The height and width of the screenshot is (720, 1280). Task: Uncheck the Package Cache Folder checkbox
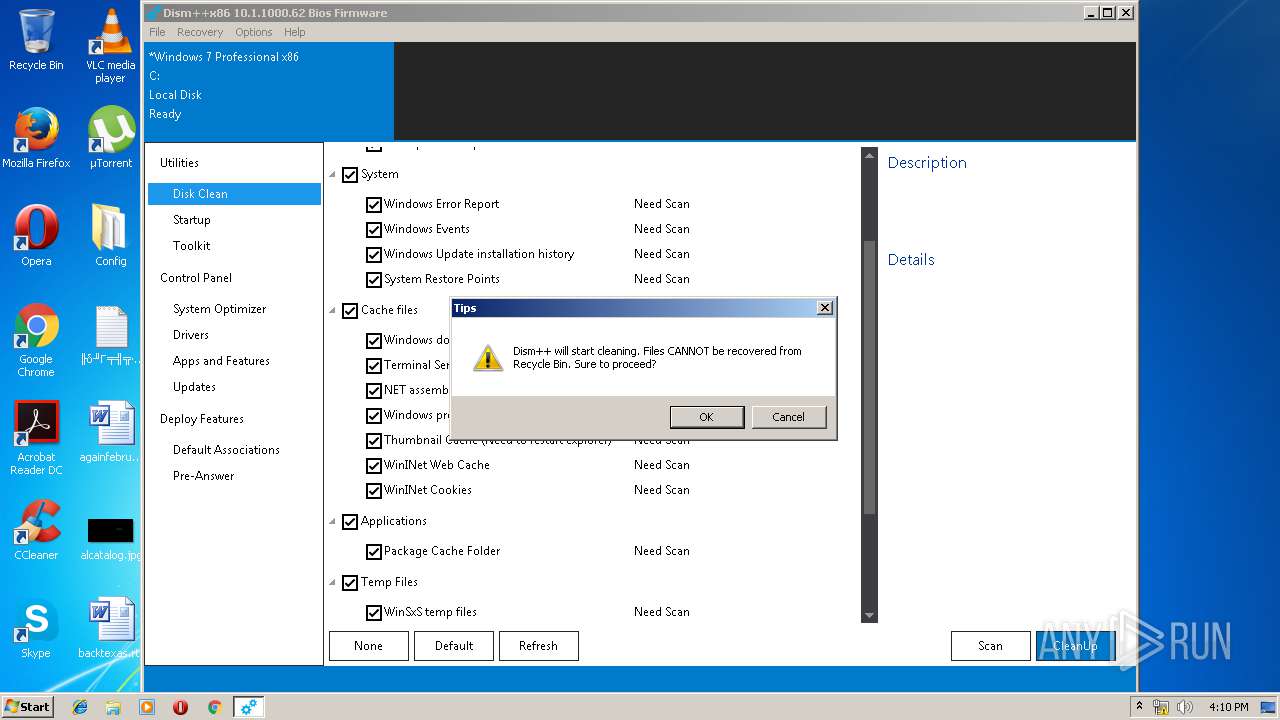coord(374,552)
